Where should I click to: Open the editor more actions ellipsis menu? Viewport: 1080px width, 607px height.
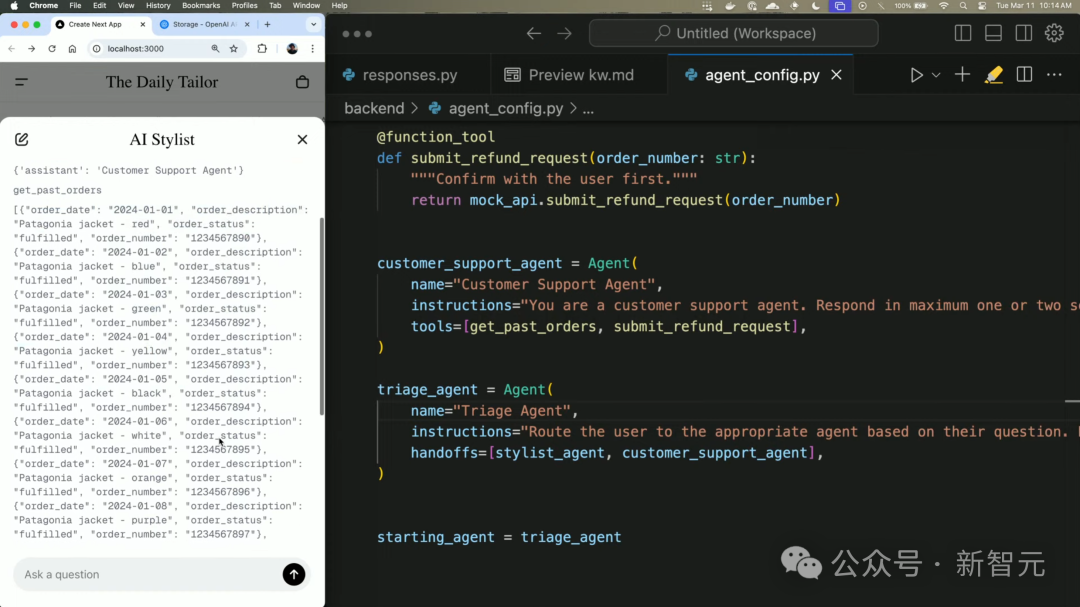click(1053, 74)
